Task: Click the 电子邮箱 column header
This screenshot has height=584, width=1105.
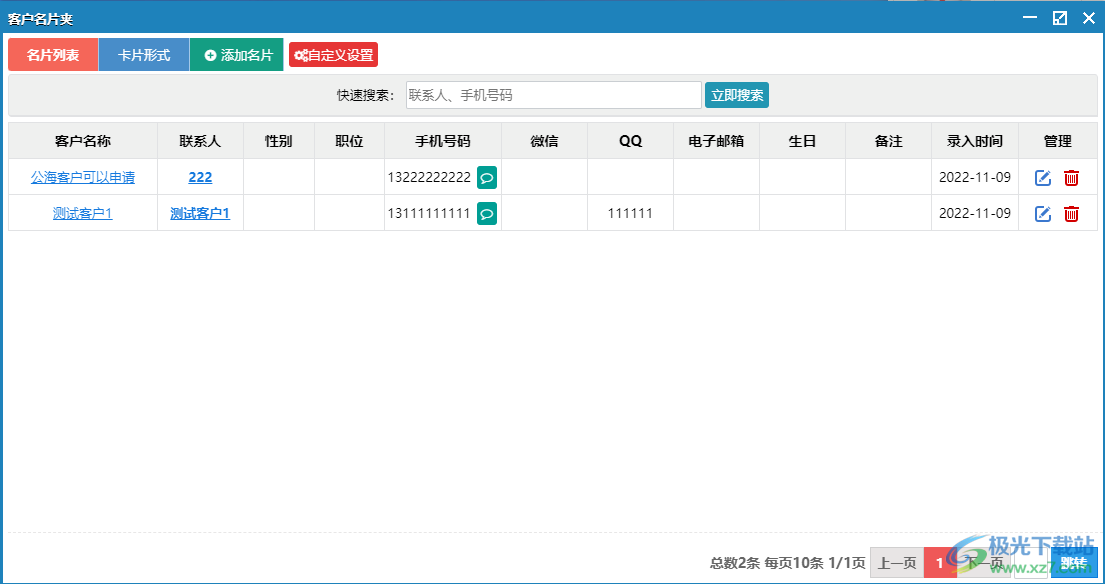Action: (x=716, y=141)
